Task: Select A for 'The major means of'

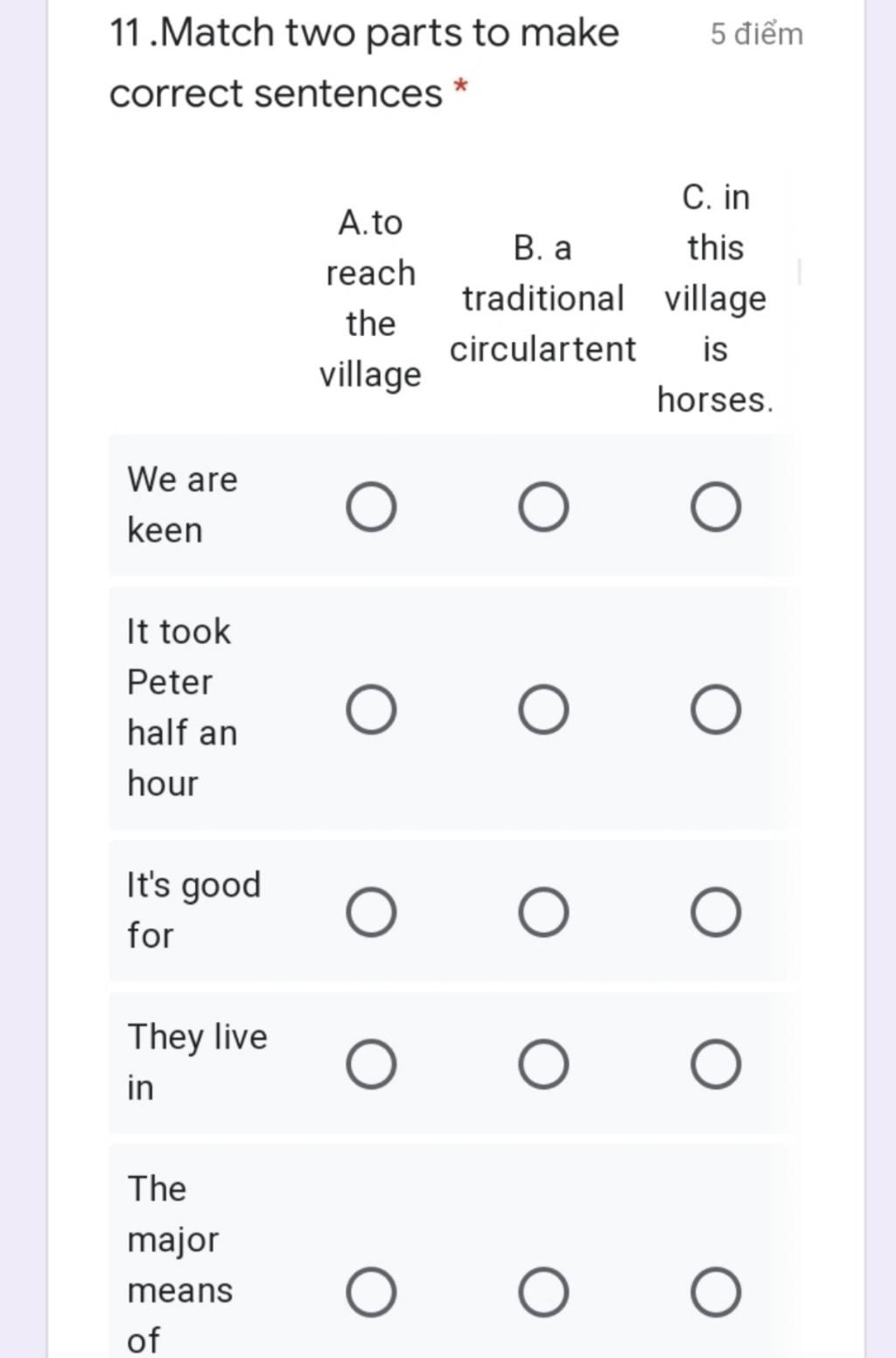Action: point(371,1291)
